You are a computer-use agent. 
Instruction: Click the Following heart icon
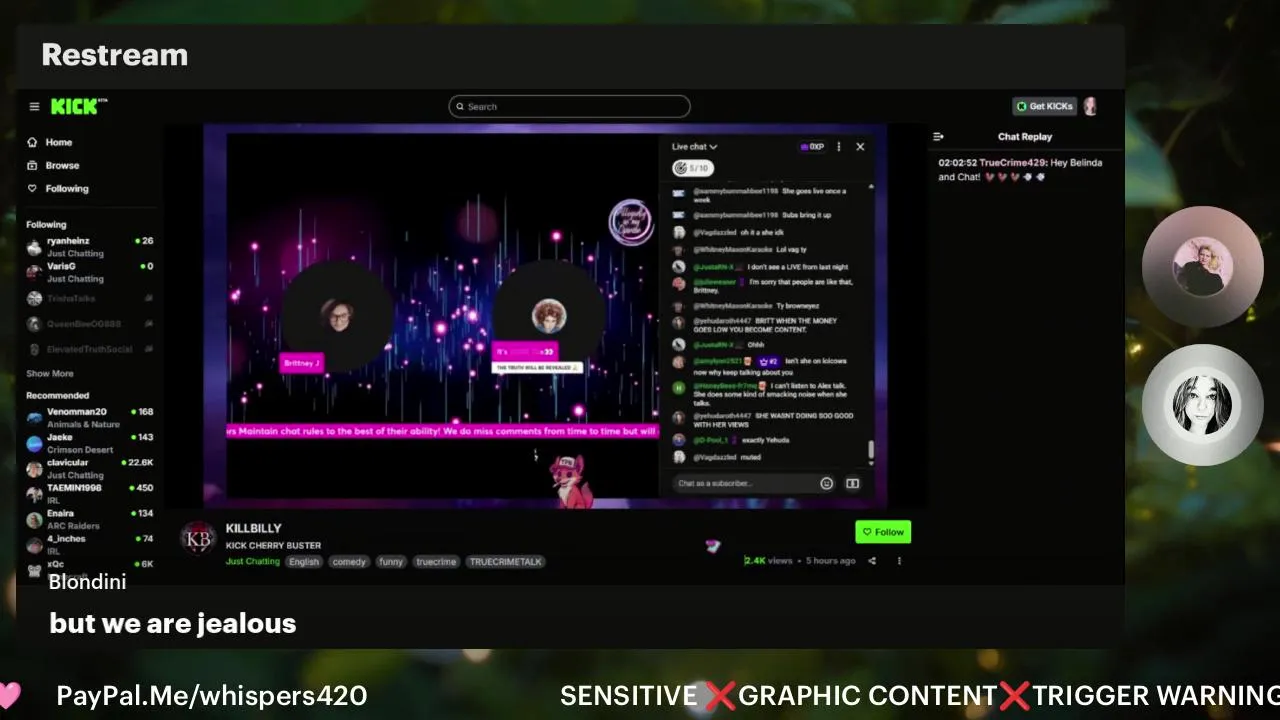pos(32,188)
